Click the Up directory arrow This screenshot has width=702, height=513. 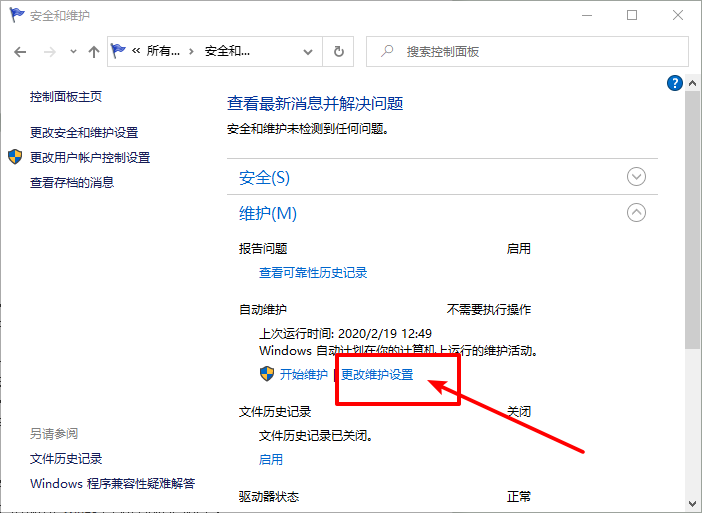pos(93,52)
